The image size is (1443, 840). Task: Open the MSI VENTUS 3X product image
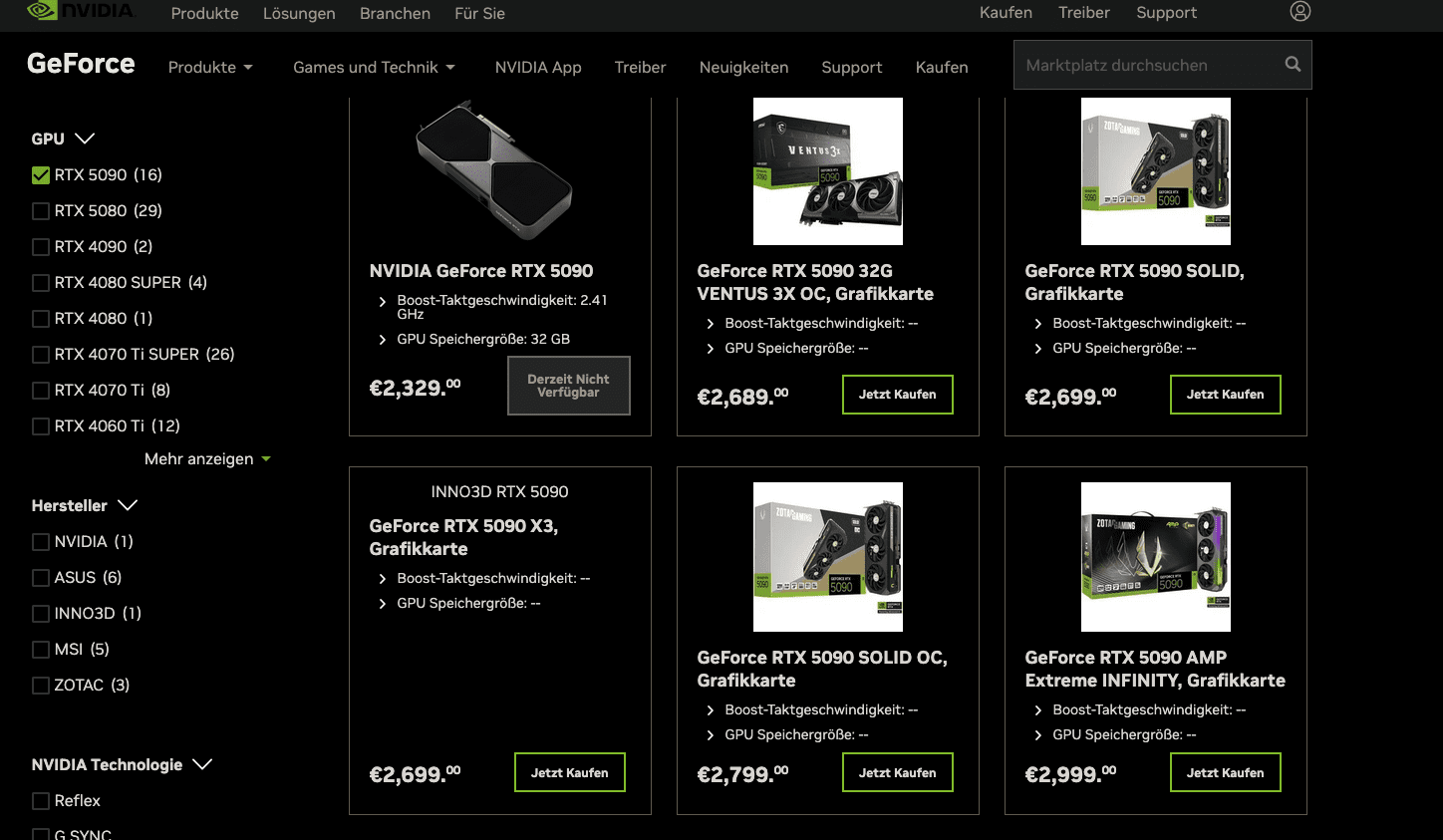tap(827, 171)
